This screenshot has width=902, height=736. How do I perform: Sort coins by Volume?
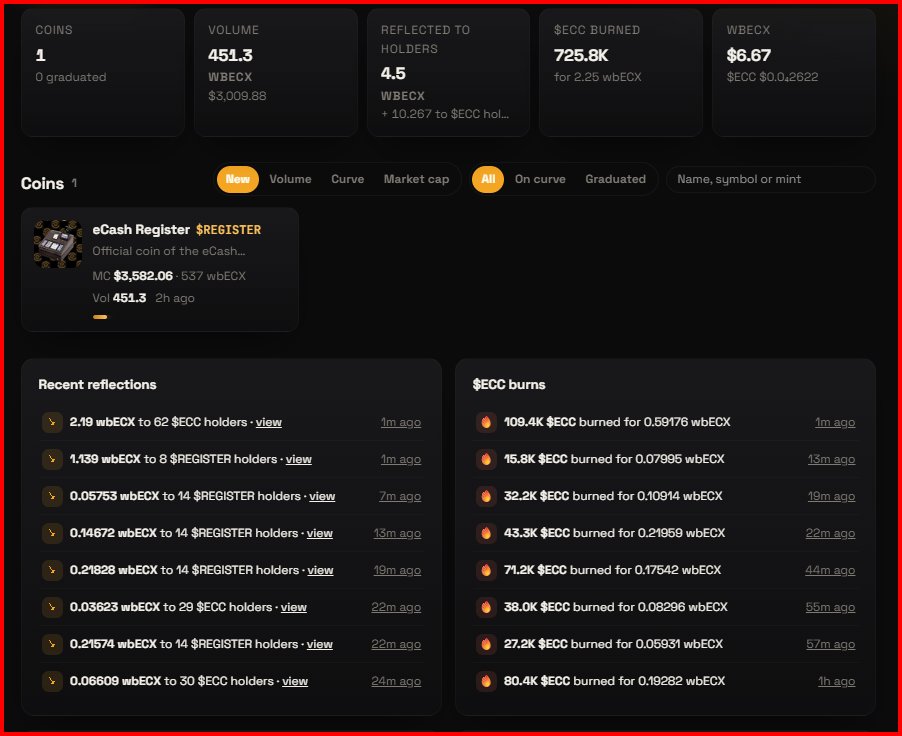291,179
